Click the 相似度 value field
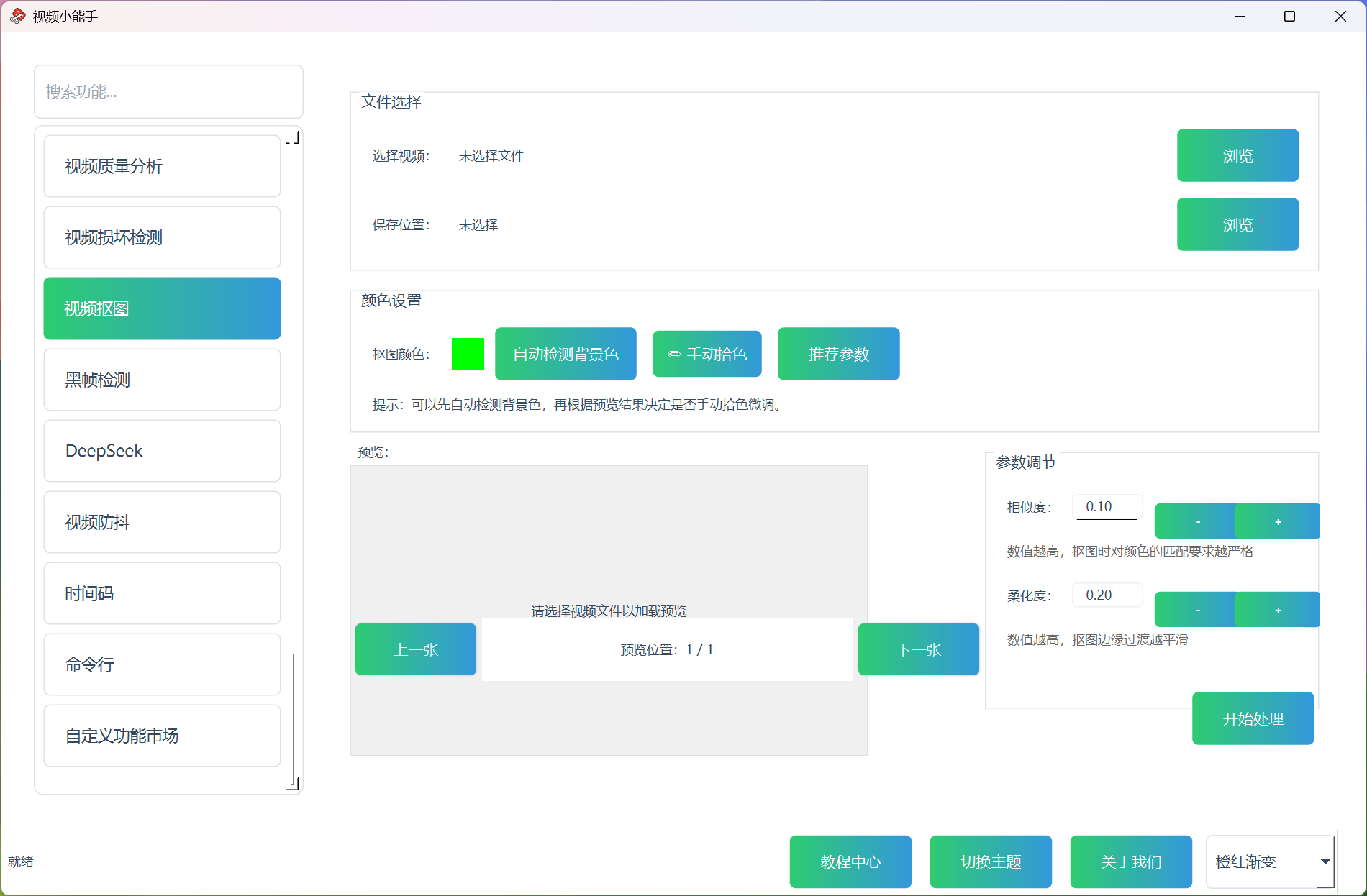The height and width of the screenshot is (896, 1367). [x=1107, y=507]
